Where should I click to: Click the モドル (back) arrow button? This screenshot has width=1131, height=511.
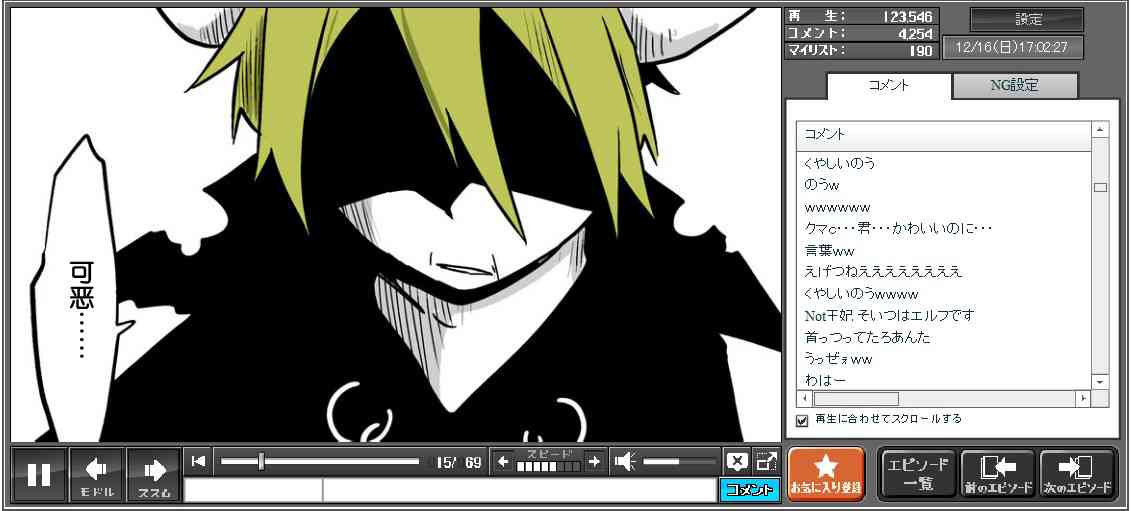(x=96, y=474)
